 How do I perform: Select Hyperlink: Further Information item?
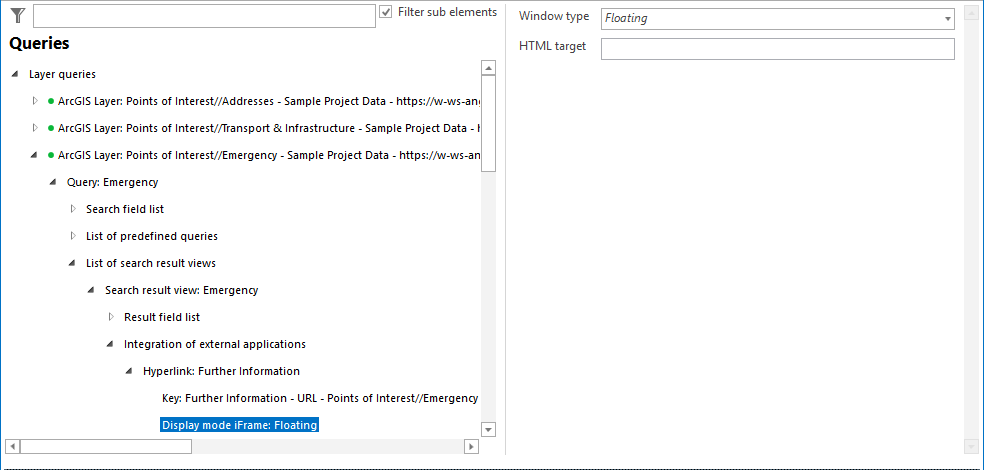[x=221, y=371]
